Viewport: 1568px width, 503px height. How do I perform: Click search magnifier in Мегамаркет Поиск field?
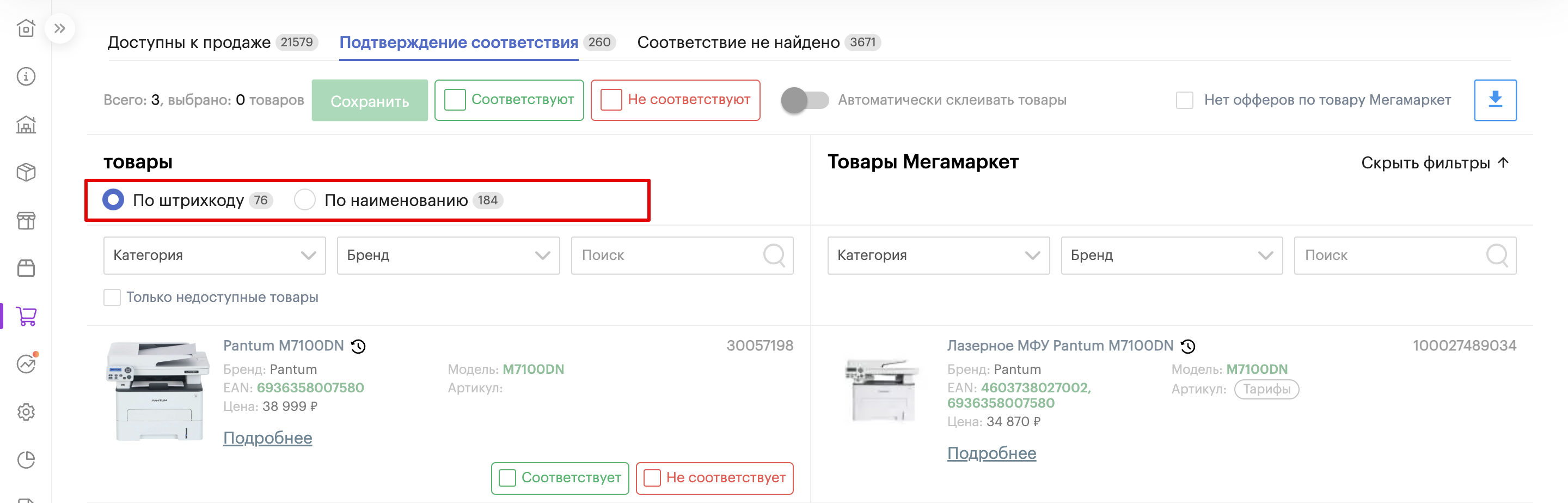[1496, 255]
